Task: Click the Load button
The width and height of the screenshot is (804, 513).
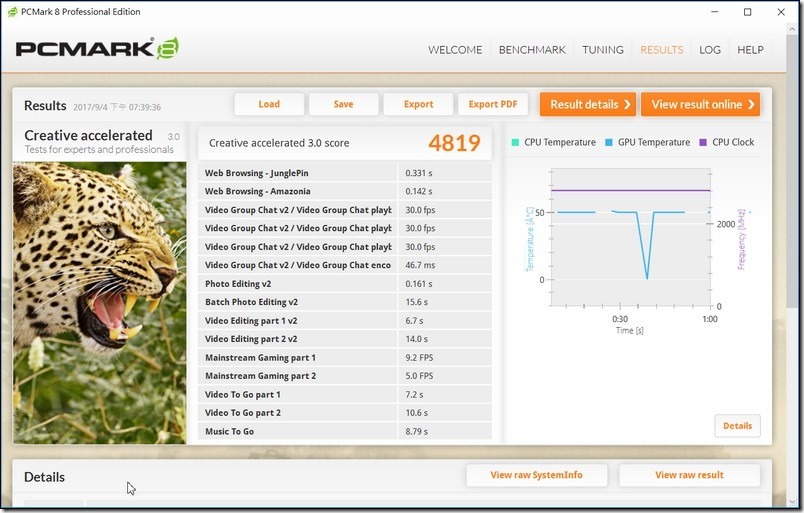Action: click(269, 104)
